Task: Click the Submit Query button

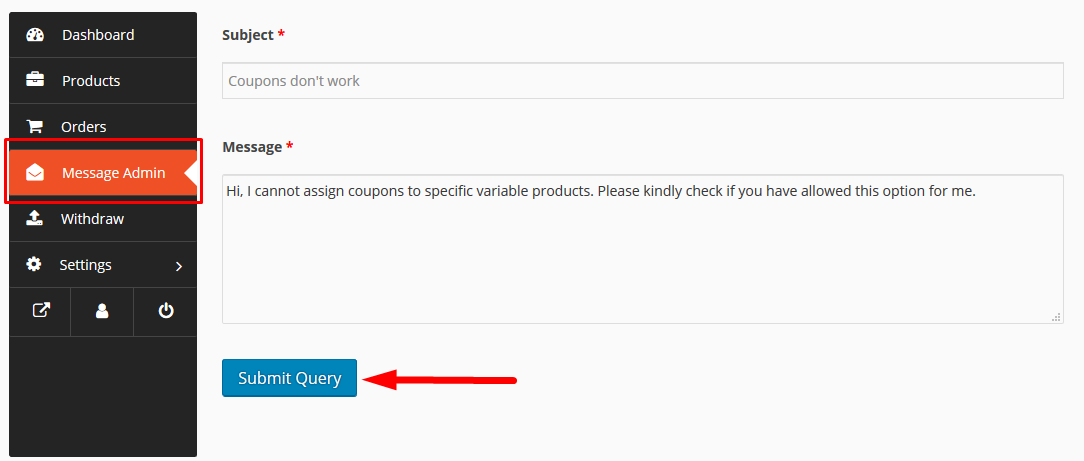Action: (x=289, y=378)
